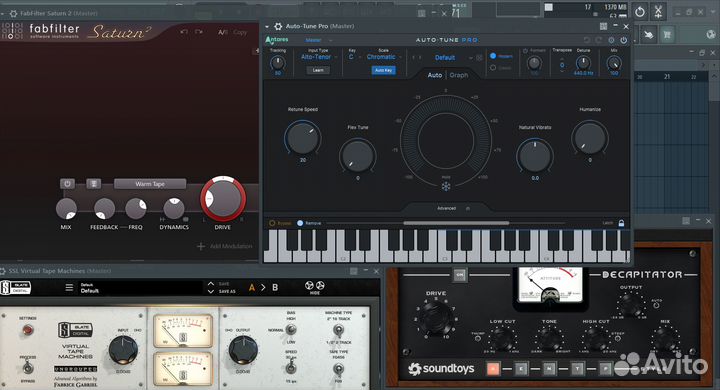Select Decapitator style T button
The height and width of the screenshot is (390, 720).
tap(578, 368)
